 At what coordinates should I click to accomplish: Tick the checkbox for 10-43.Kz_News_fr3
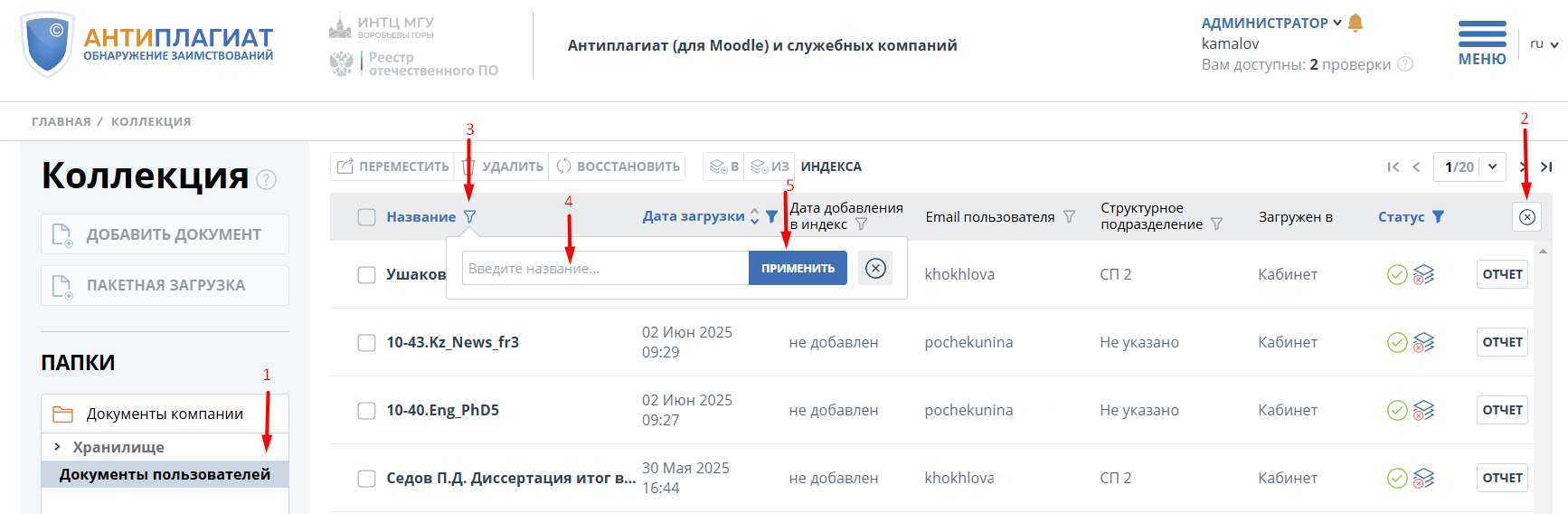[x=366, y=342]
